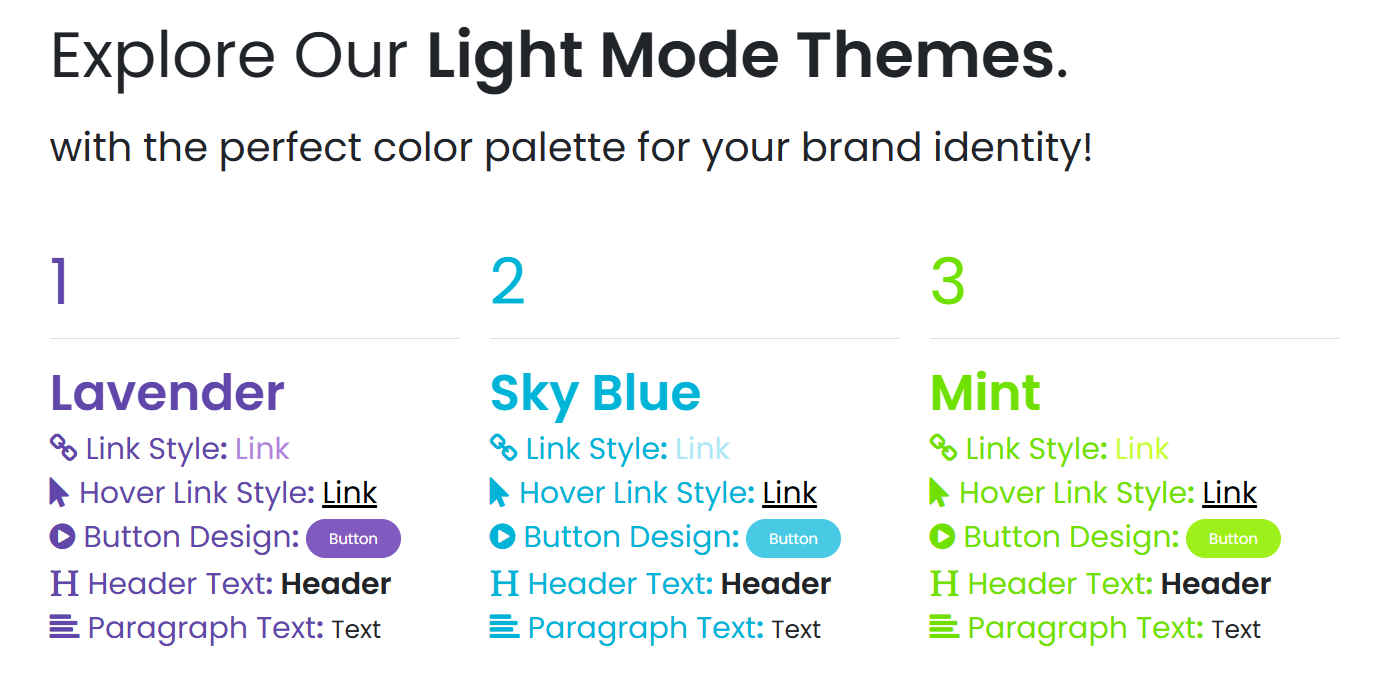Click the H header icon in Sky Blue column
Screen dimensions: 1384x691
click(x=504, y=582)
